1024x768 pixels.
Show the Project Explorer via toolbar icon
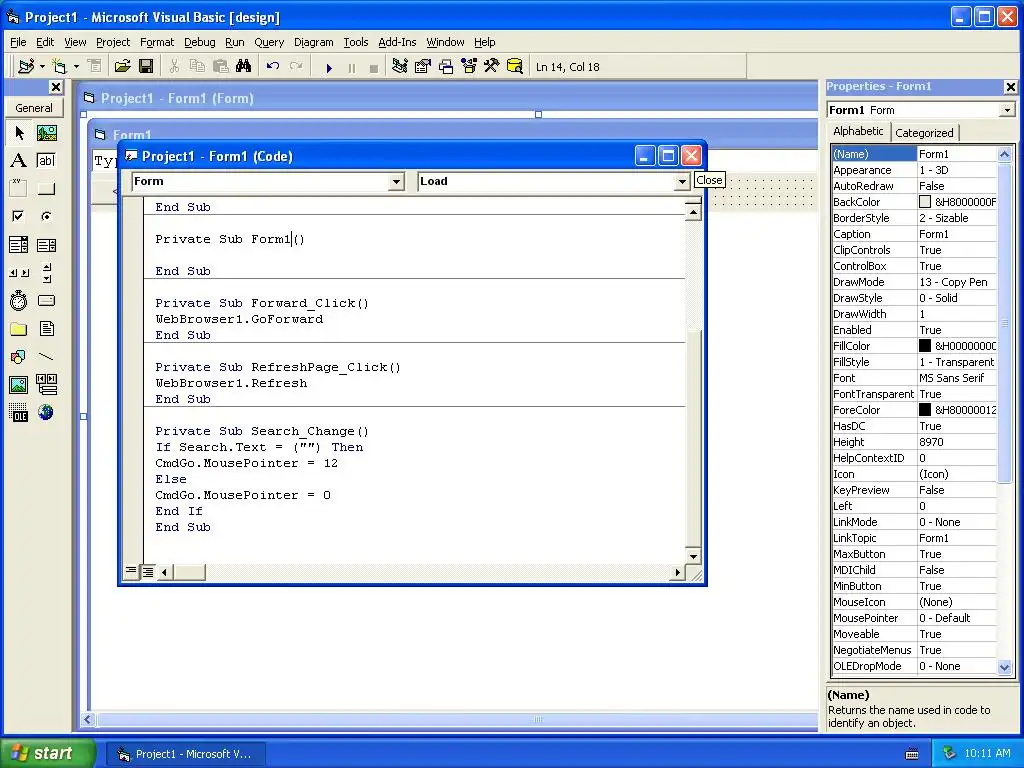[400, 67]
